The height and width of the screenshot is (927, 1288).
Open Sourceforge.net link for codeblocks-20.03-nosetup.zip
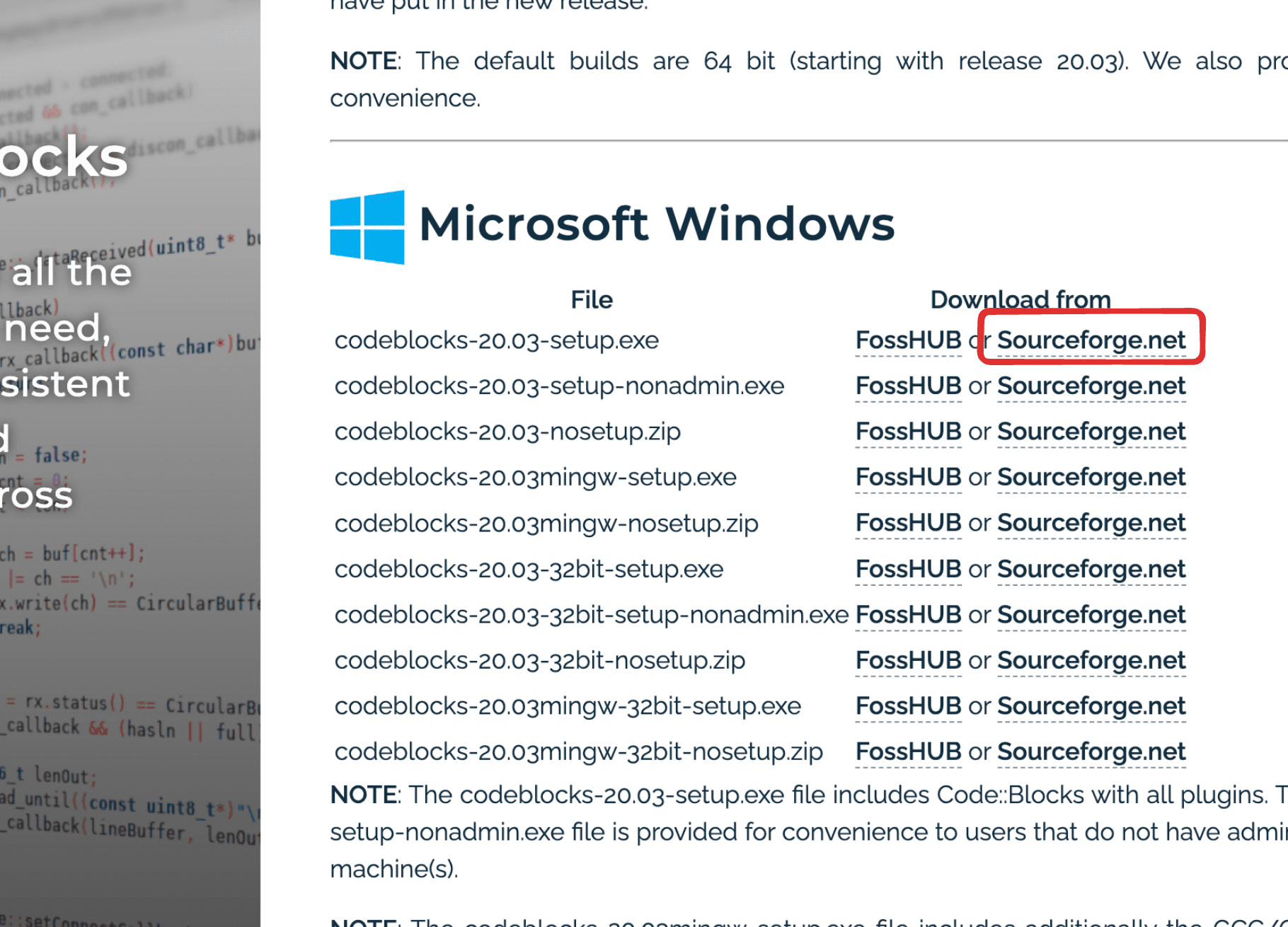click(x=1091, y=432)
